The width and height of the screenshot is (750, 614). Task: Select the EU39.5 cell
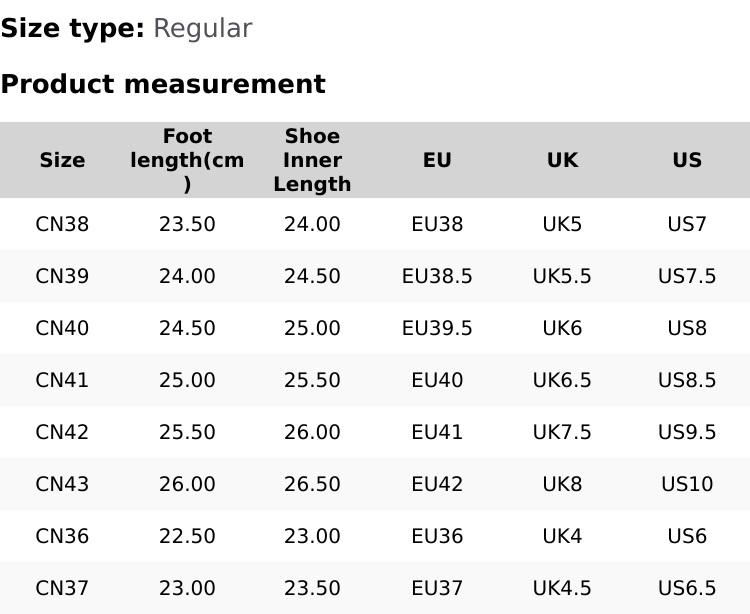437,328
